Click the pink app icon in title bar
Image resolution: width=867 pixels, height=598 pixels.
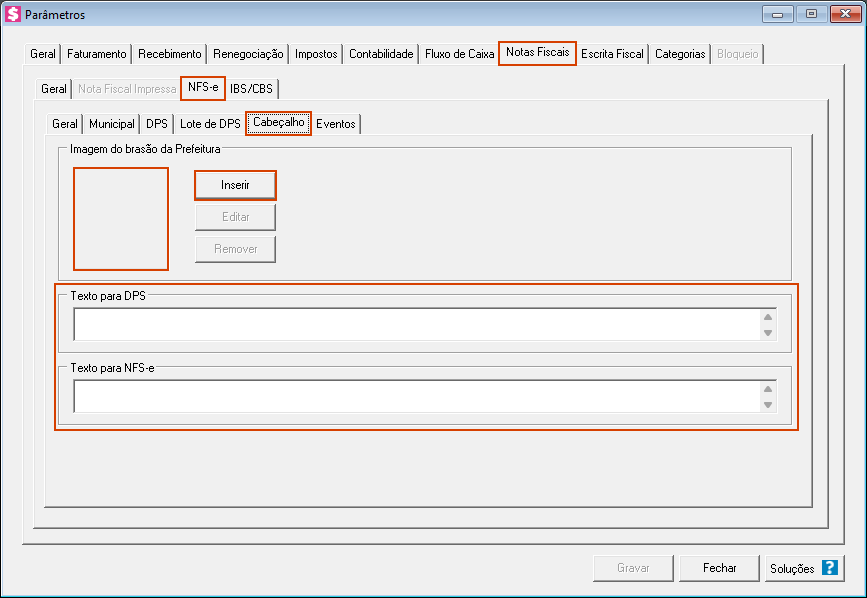pyautogui.click(x=13, y=14)
